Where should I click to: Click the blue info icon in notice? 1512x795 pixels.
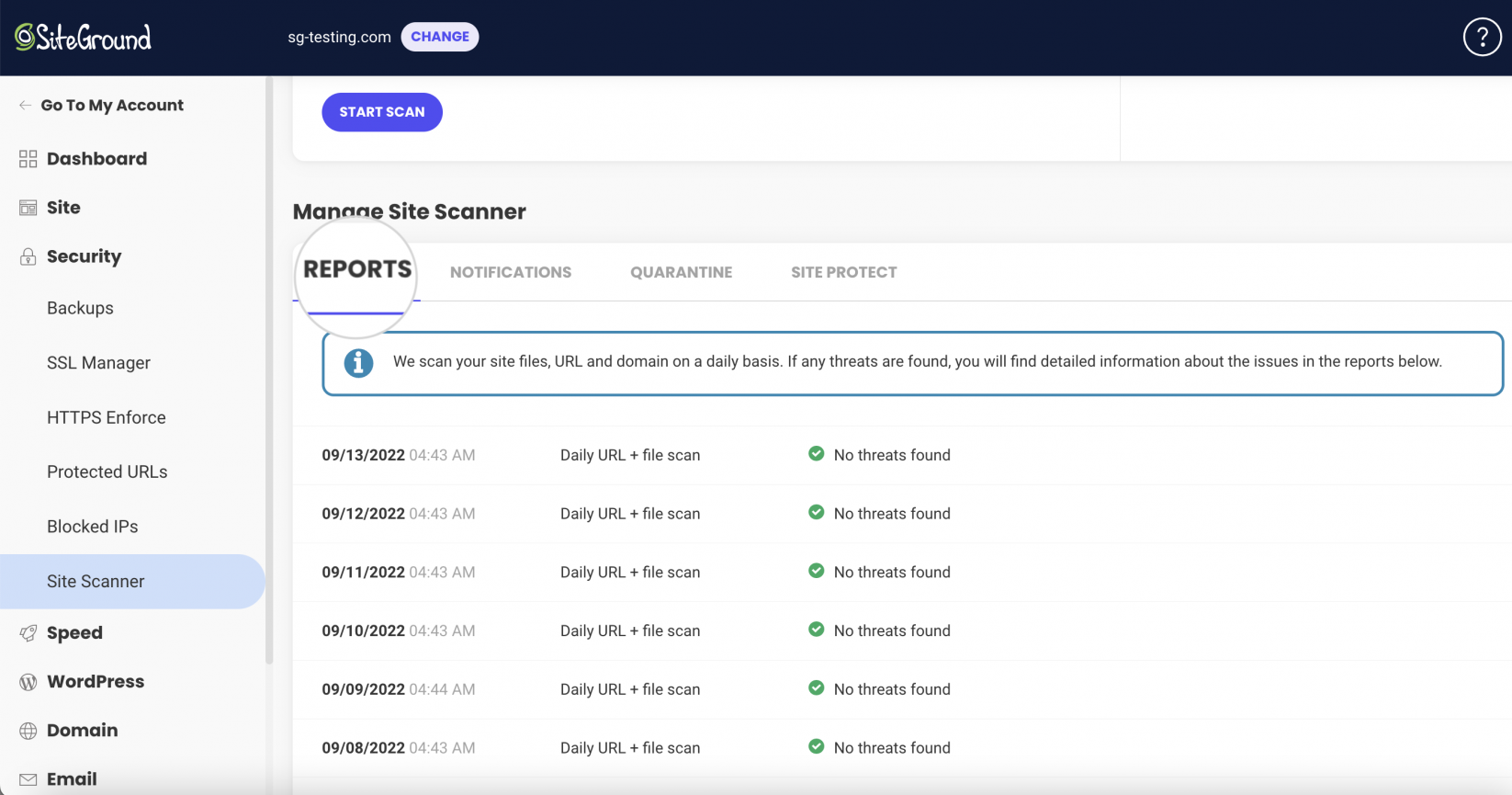358,363
